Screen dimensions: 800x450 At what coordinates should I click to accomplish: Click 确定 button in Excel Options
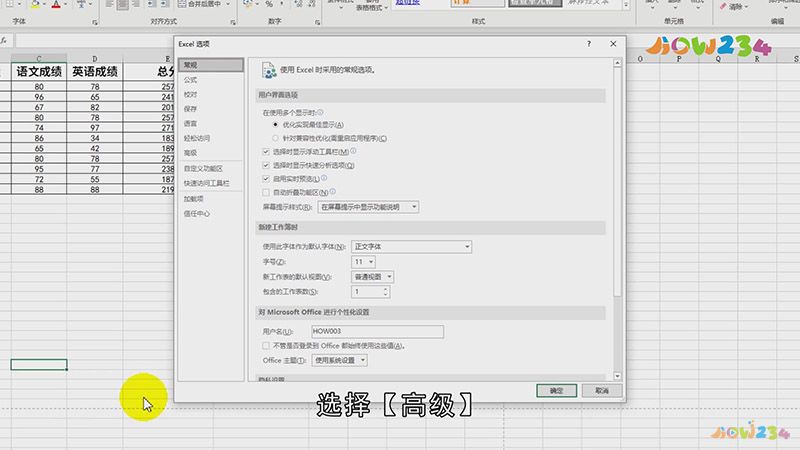pos(556,390)
